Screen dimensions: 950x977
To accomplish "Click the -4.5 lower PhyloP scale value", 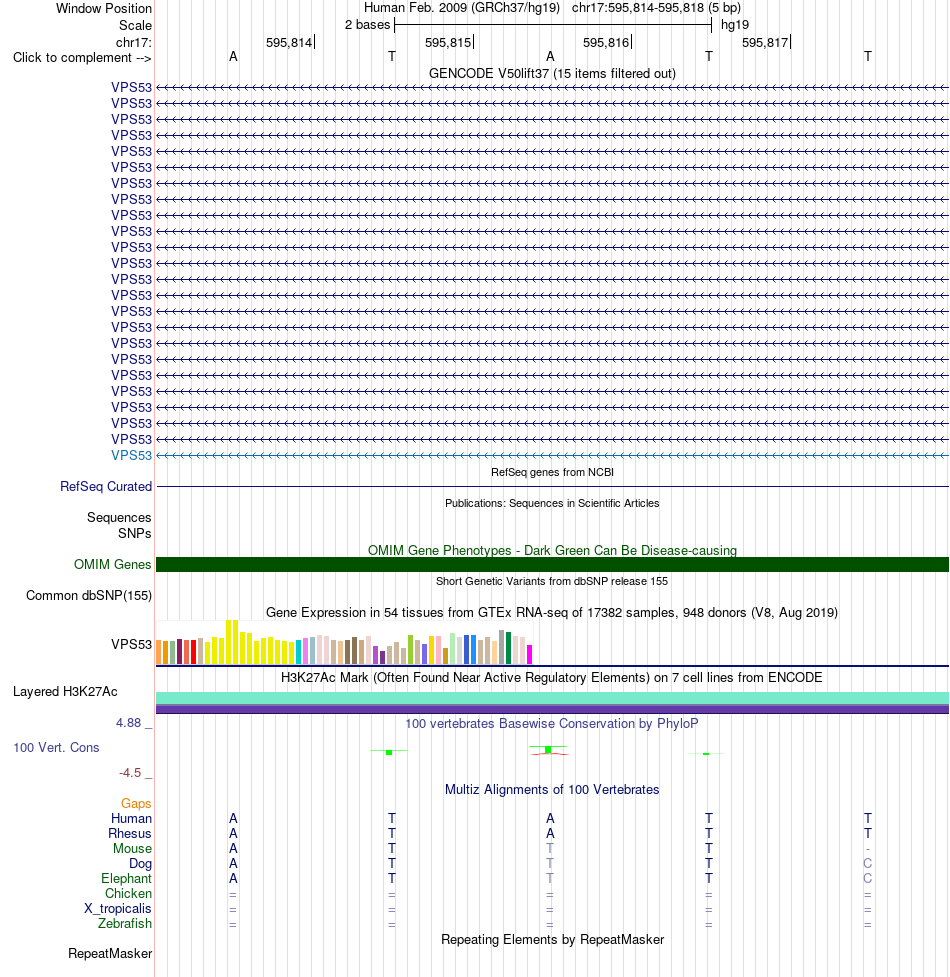I will click(x=130, y=773).
